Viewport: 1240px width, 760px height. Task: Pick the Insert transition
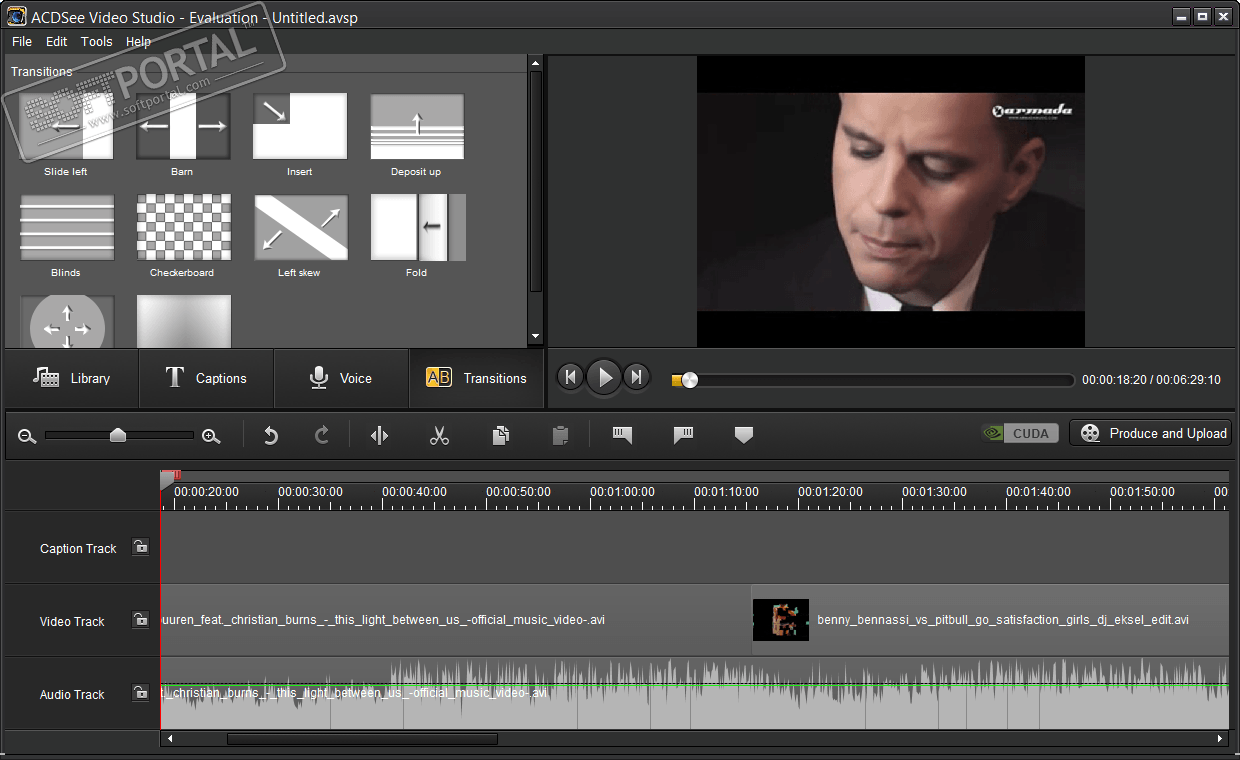(x=300, y=127)
